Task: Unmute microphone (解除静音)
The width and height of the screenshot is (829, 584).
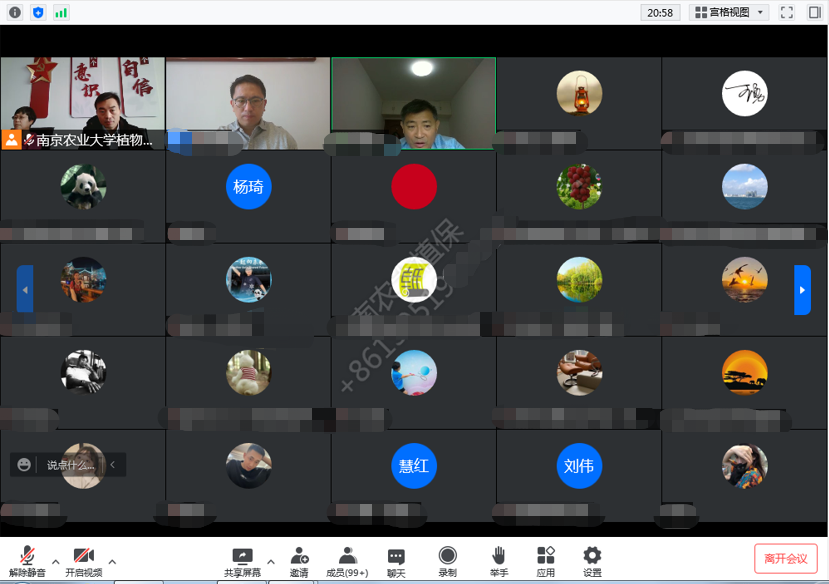Action: (27, 561)
